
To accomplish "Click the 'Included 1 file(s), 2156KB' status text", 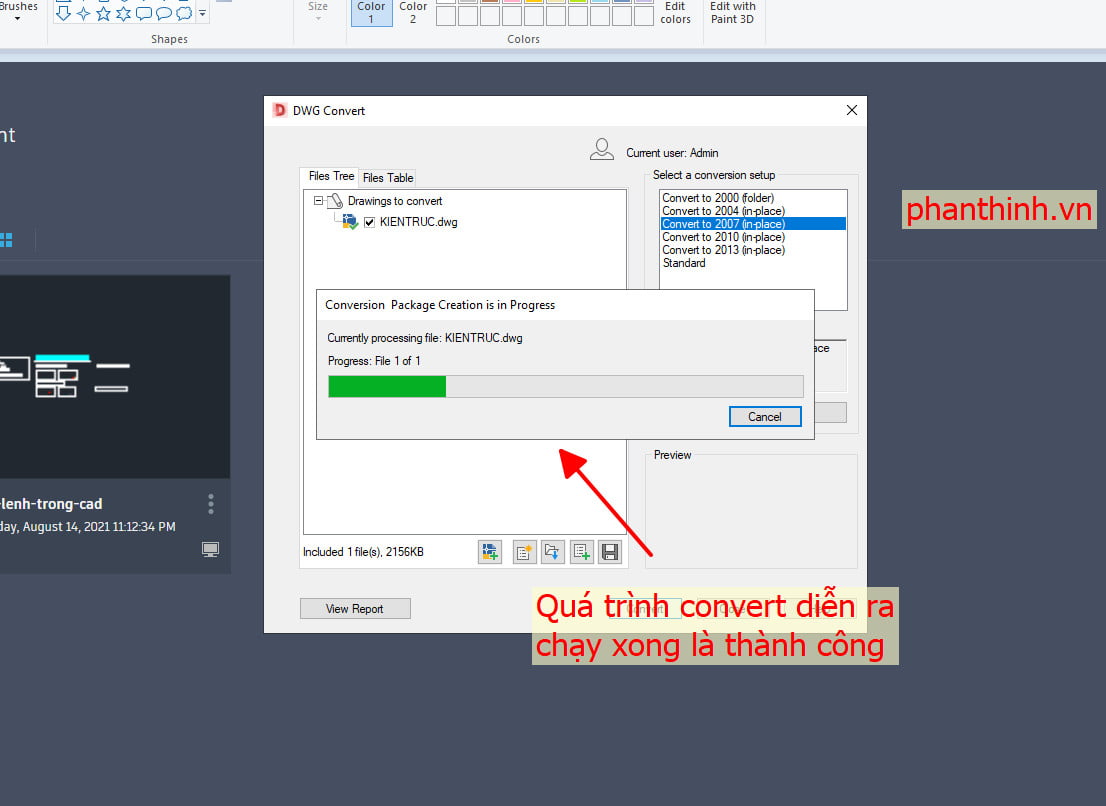I will click(363, 552).
